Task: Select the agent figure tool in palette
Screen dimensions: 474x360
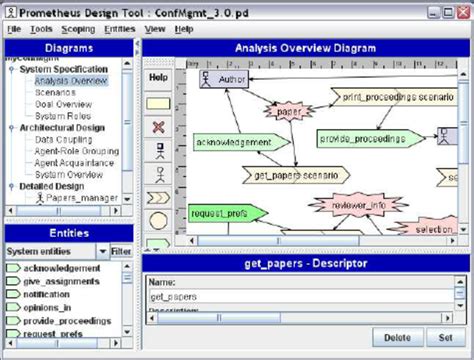Action: point(160,151)
